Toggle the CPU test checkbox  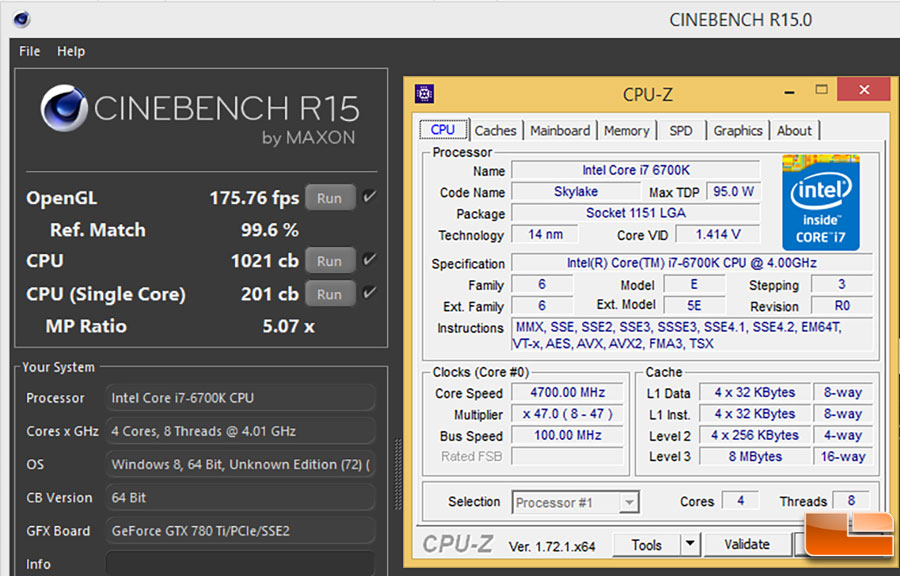click(x=369, y=260)
